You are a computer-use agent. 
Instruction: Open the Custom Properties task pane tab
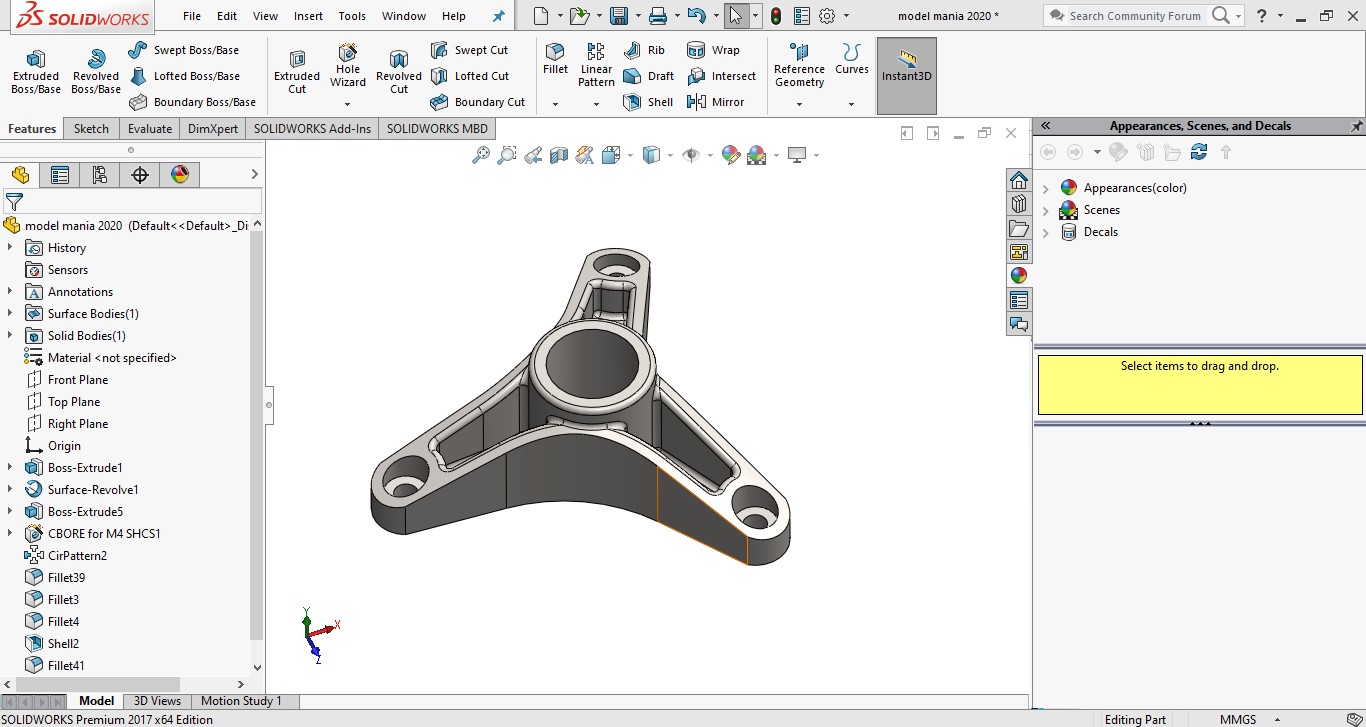coord(1019,300)
